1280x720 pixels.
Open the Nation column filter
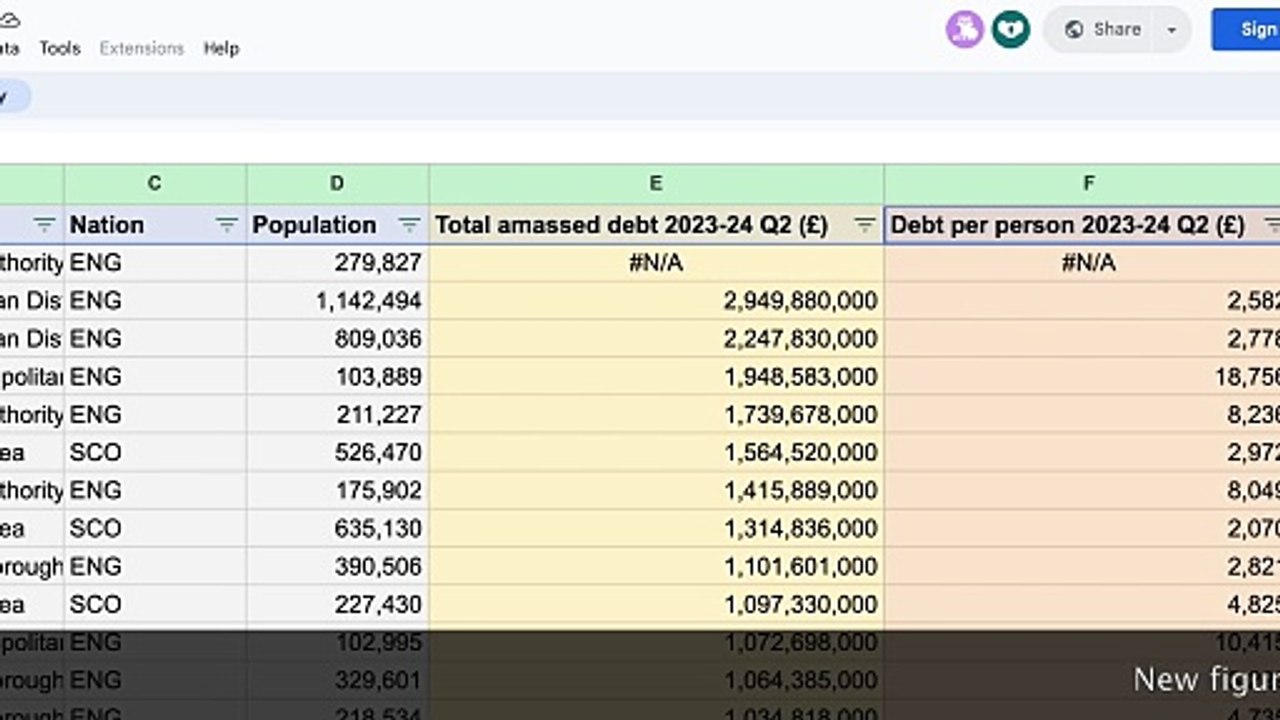(x=227, y=225)
